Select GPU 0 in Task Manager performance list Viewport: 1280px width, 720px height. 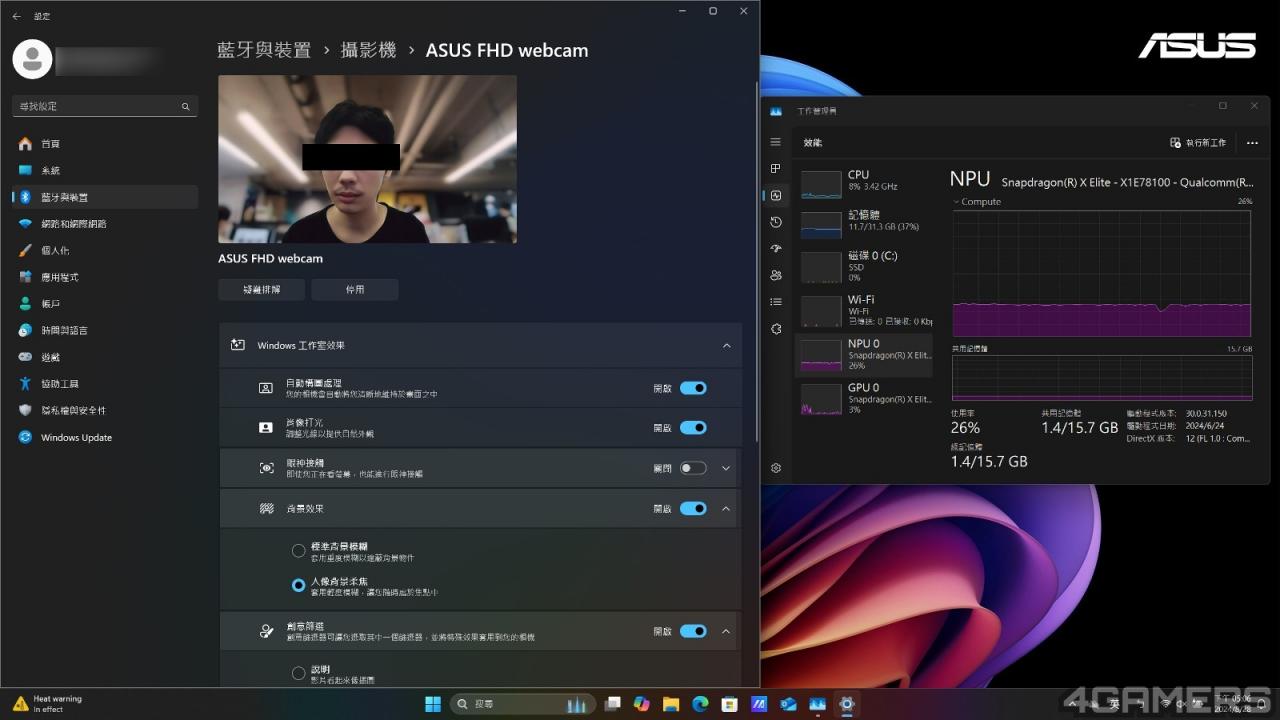pos(864,398)
